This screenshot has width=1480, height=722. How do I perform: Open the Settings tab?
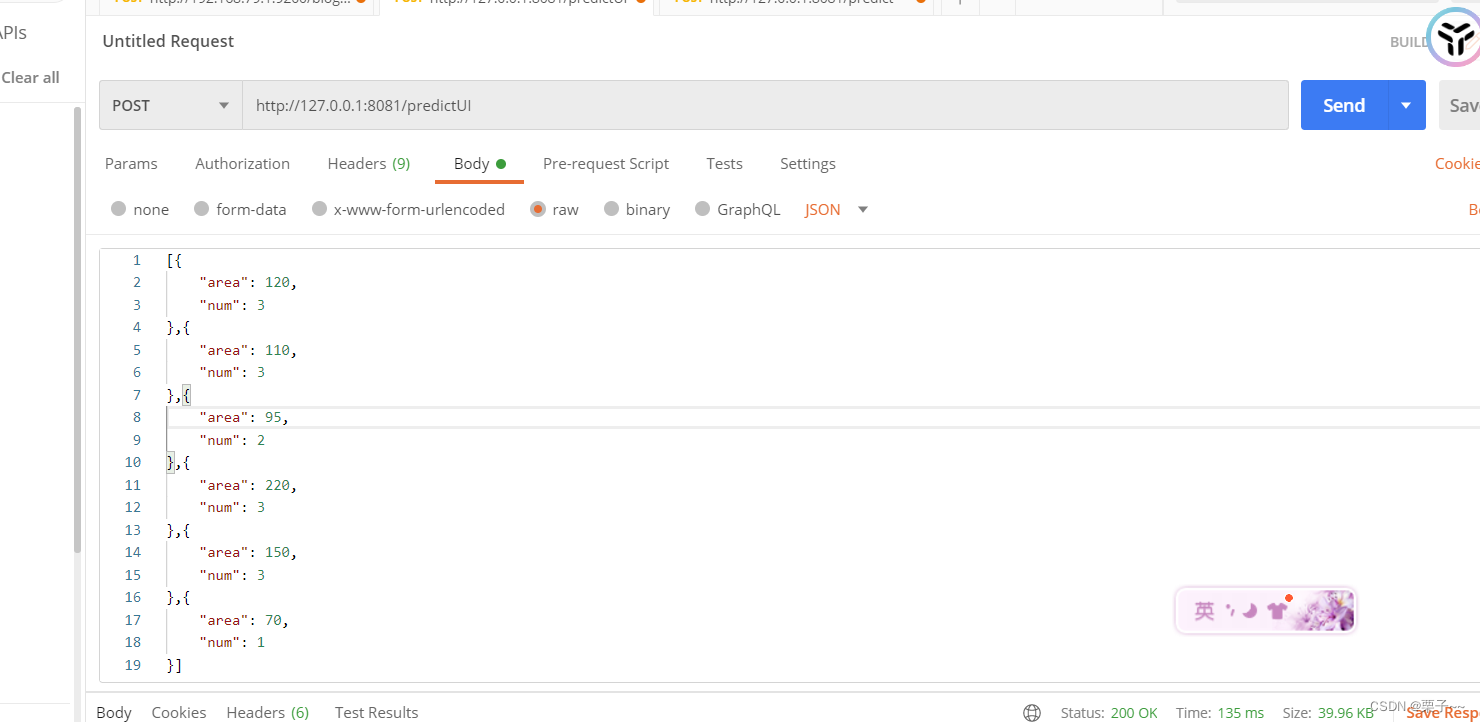pos(808,164)
